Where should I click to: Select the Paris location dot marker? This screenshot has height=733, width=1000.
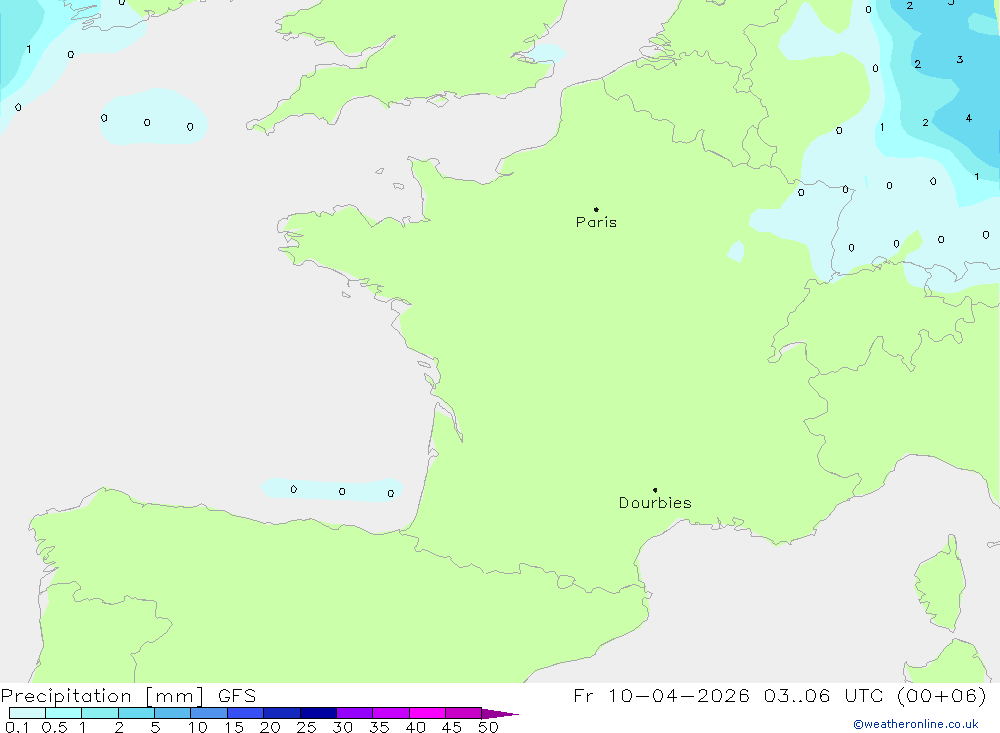pyautogui.click(x=596, y=209)
